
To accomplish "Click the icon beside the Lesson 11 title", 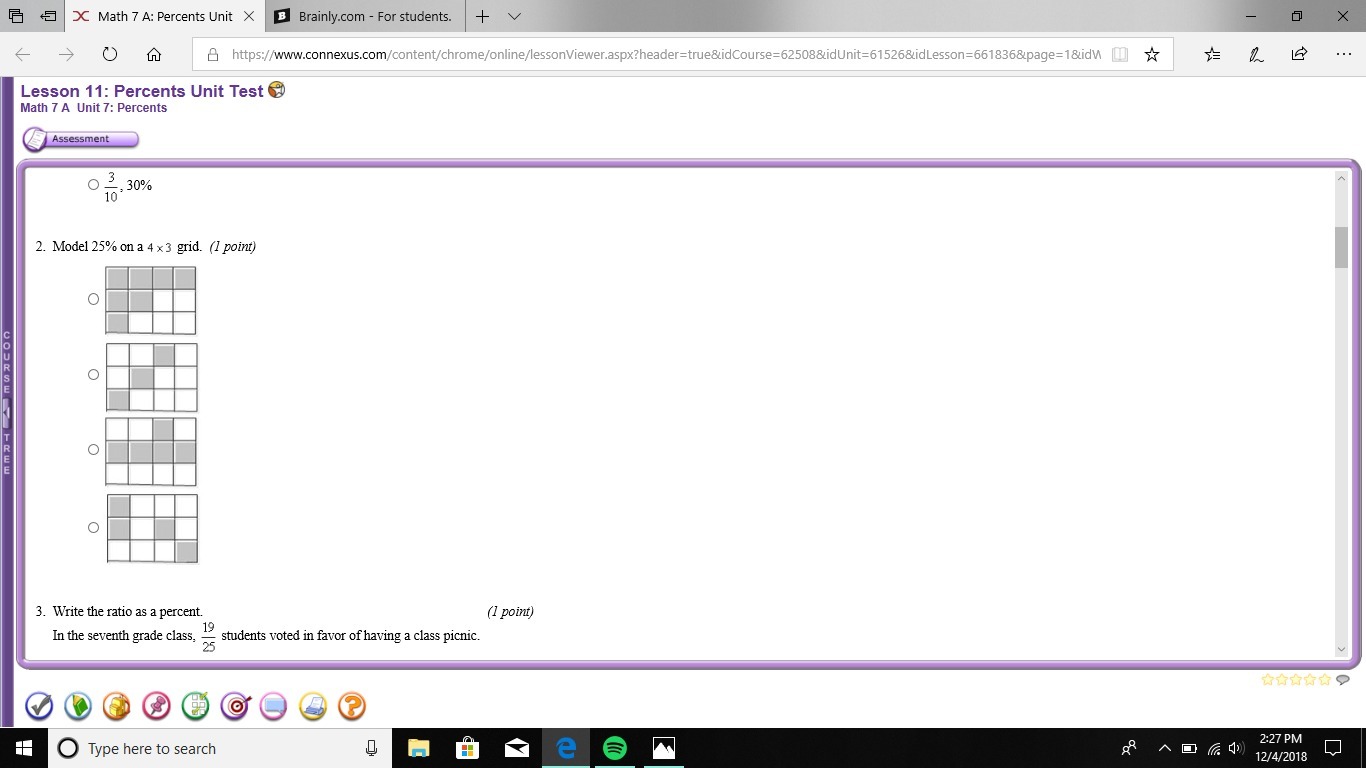I will pyautogui.click(x=277, y=90).
